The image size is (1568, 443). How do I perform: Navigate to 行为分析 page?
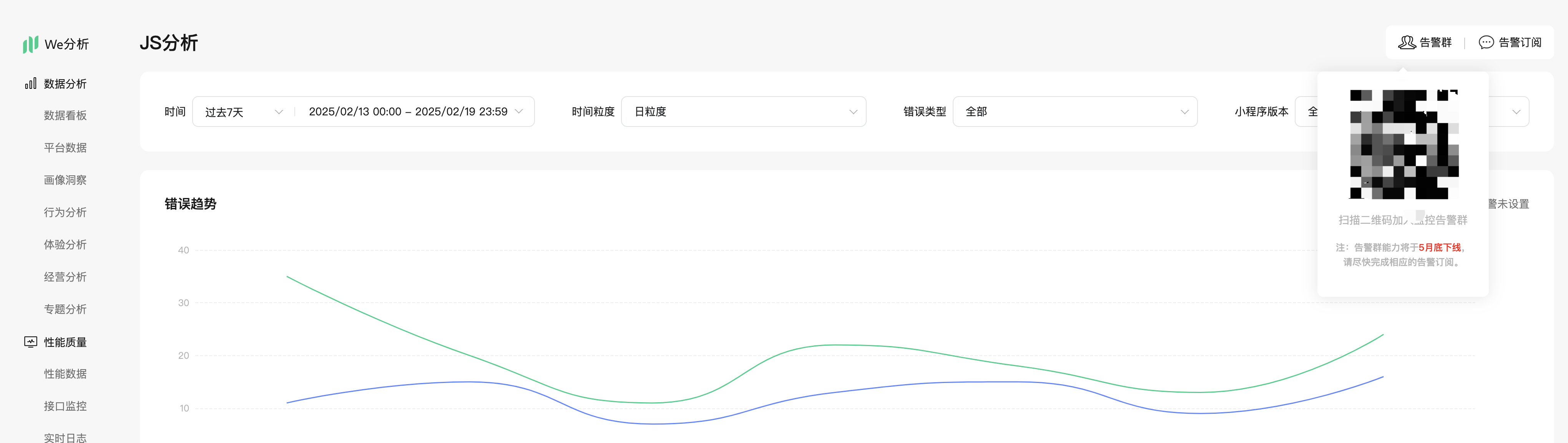(65, 212)
